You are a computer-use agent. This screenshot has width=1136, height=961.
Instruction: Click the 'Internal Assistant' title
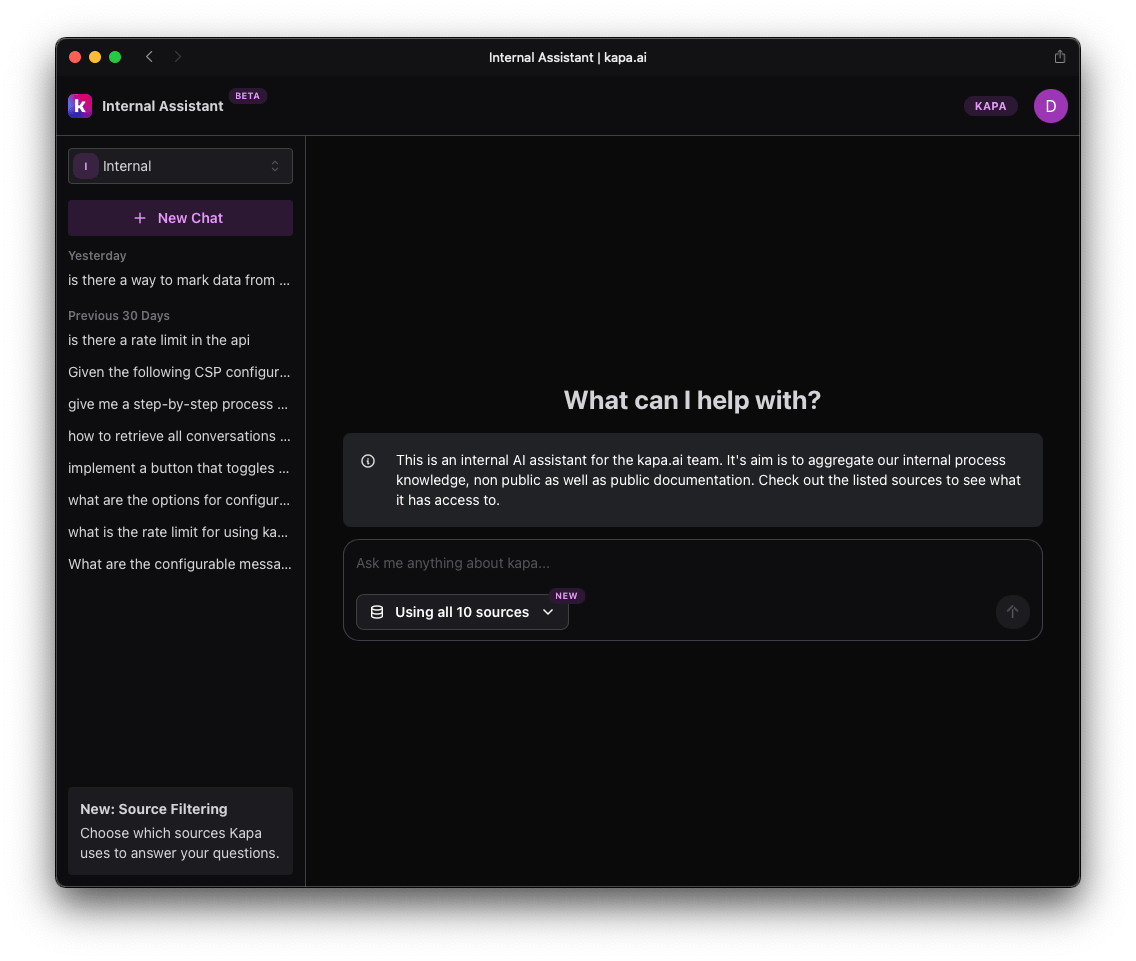[162, 106]
